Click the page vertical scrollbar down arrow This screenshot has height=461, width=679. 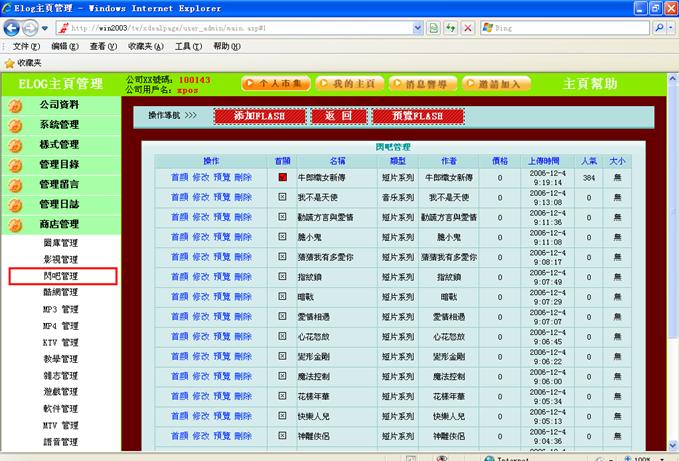671,444
